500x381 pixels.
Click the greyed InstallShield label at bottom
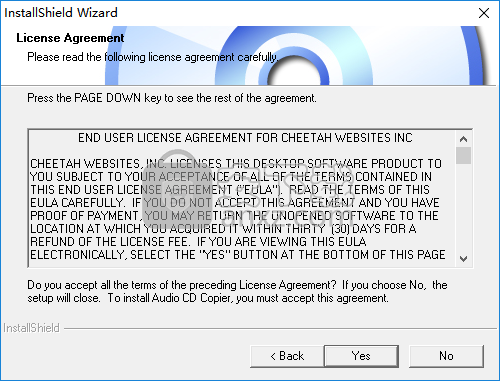31,328
